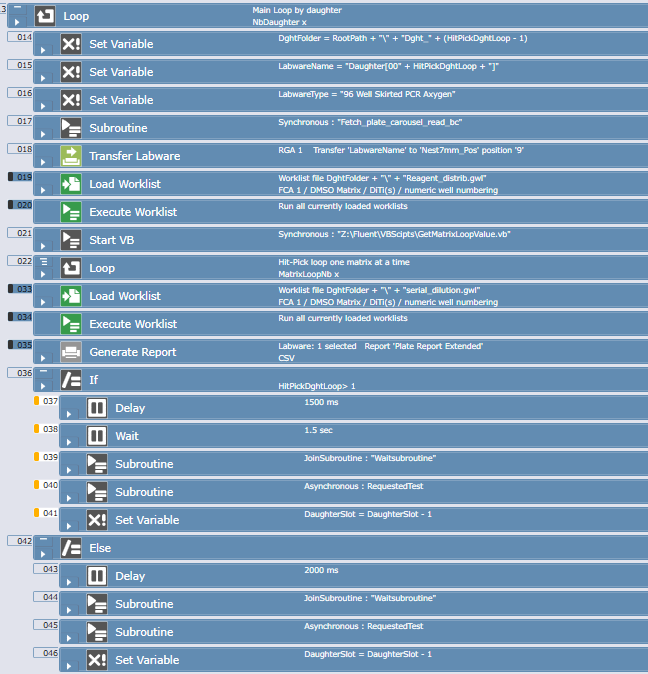This screenshot has height=674, width=648.
Task: Click the Generate Report printer icon
Action: point(71,352)
